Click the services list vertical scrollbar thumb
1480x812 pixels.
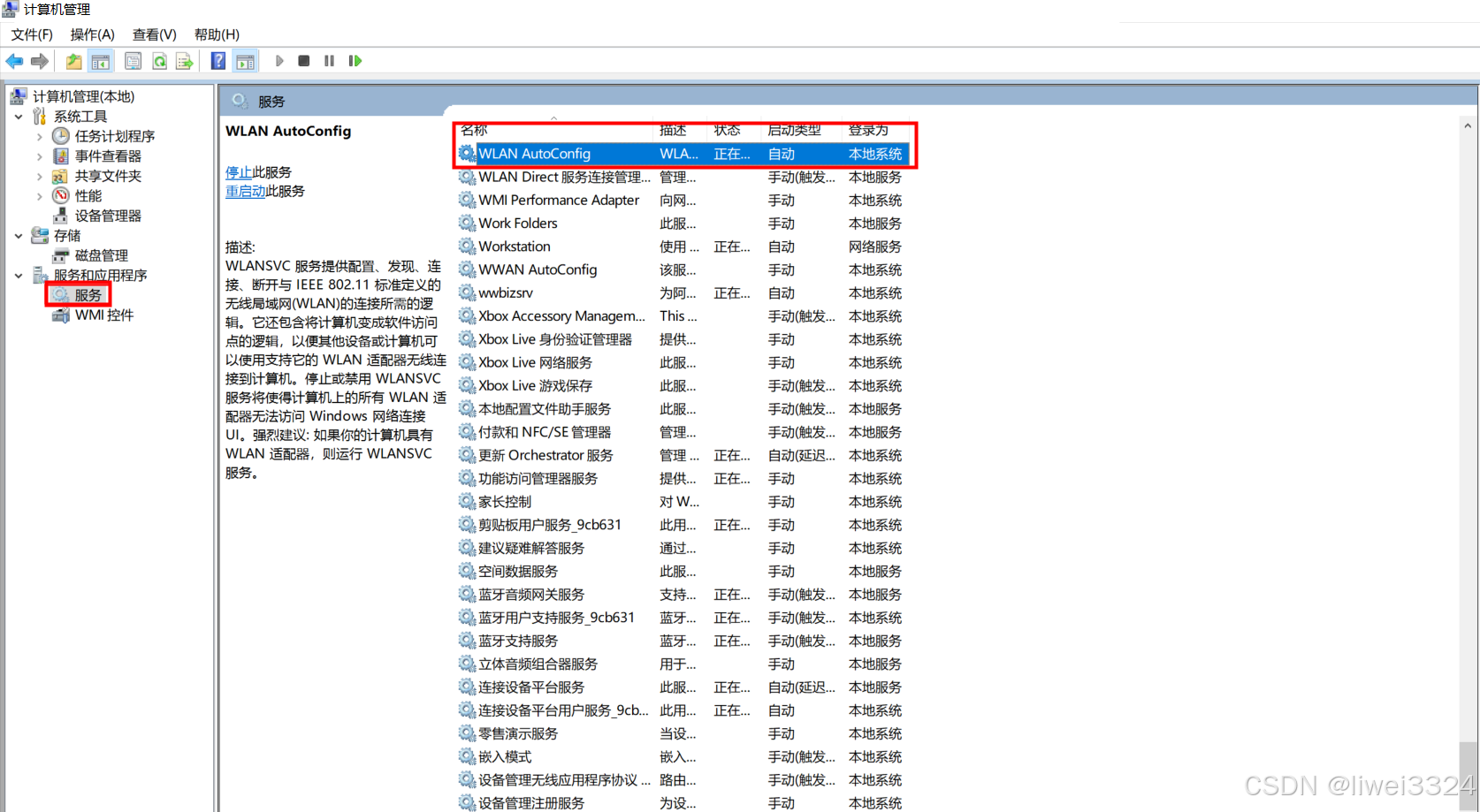1468,776
